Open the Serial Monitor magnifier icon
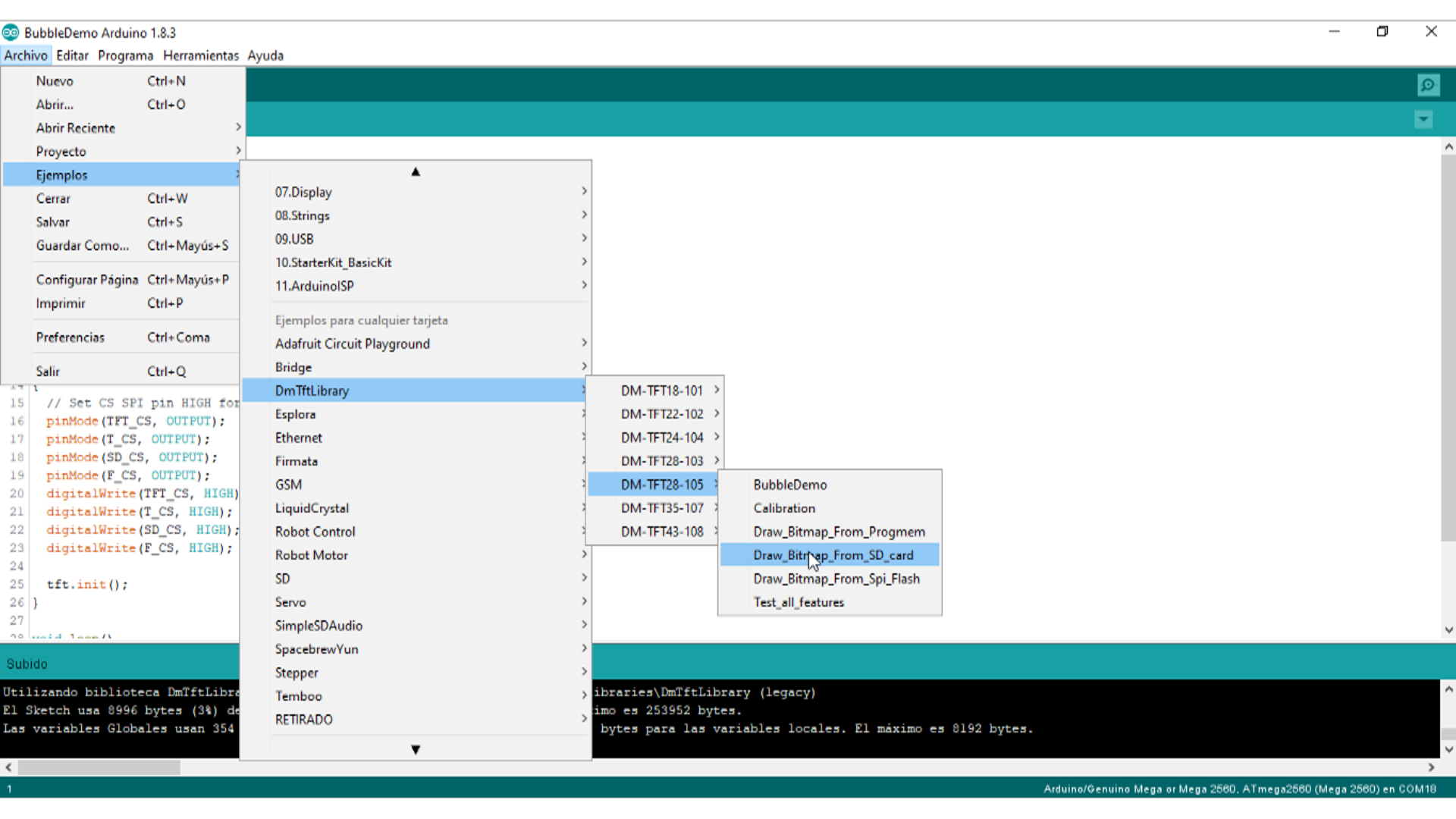The height and width of the screenshot is (819, 1456). pos(1428,85)
